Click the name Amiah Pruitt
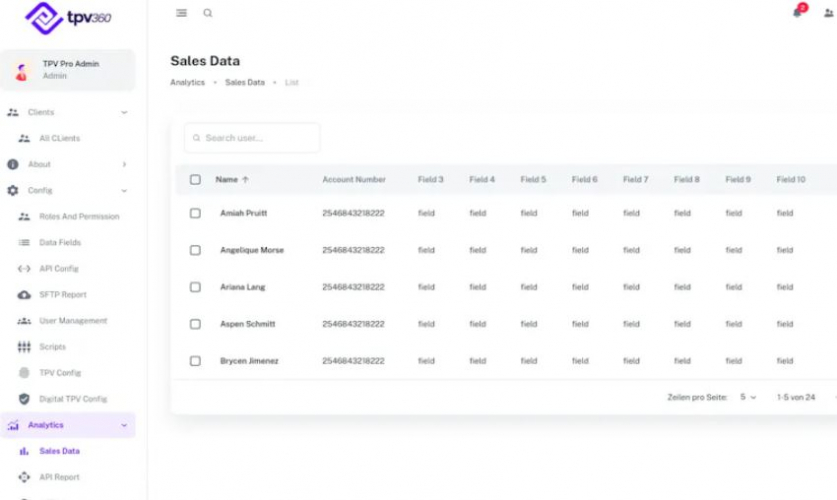 [x=243, y=213]
